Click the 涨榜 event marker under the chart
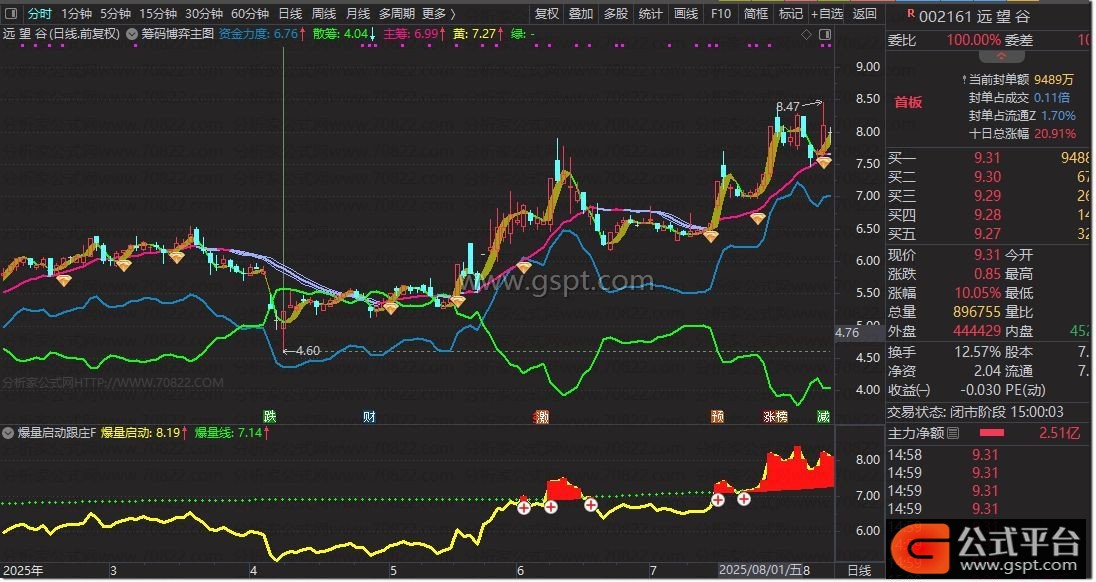The image size is (1096, 582). (x=775, y=416)
